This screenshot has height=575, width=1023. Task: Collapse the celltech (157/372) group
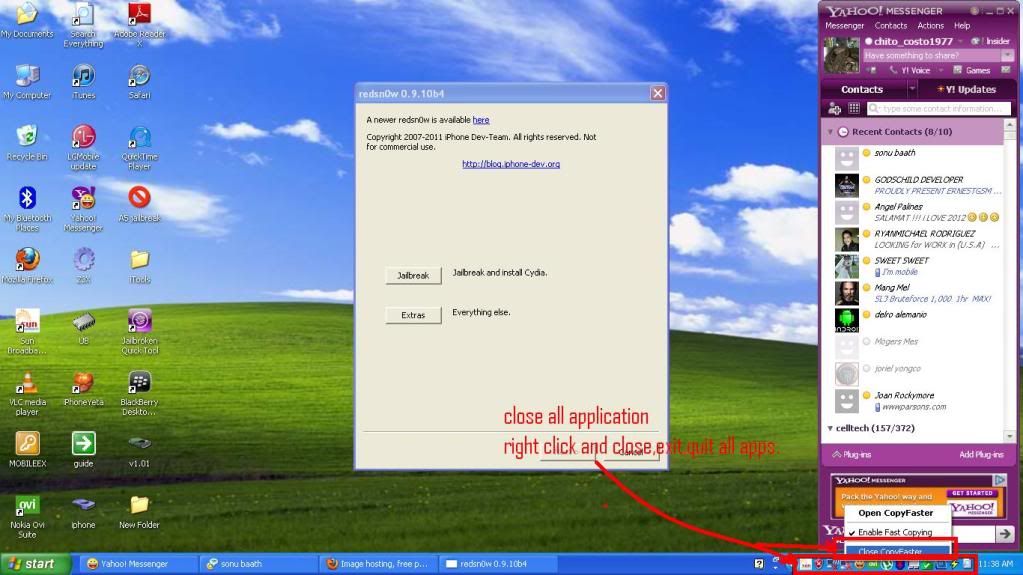pyautogui.click(x=830, y=429)
